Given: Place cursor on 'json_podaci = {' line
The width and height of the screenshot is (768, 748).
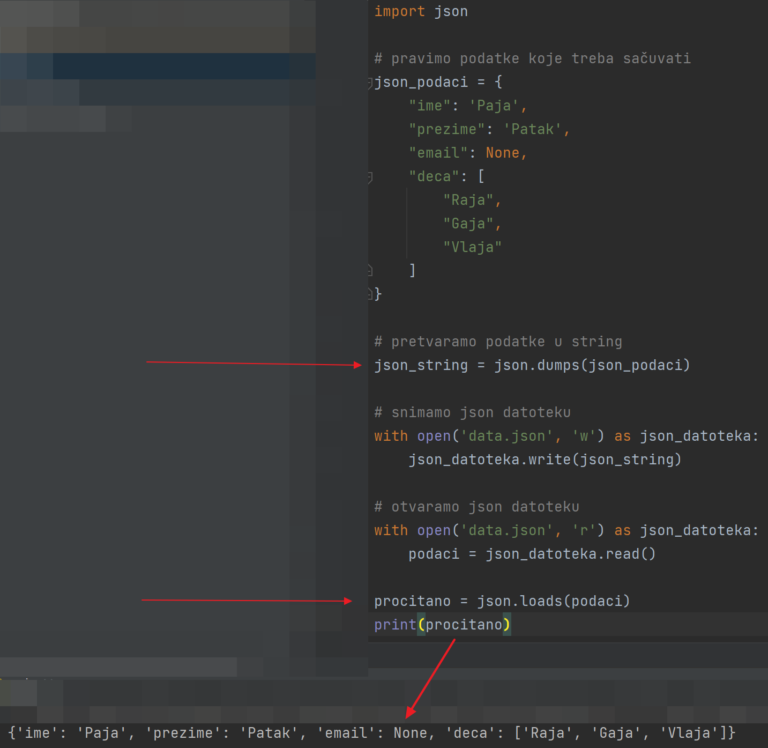Looking at the screenshot, I should pos(438,82).
